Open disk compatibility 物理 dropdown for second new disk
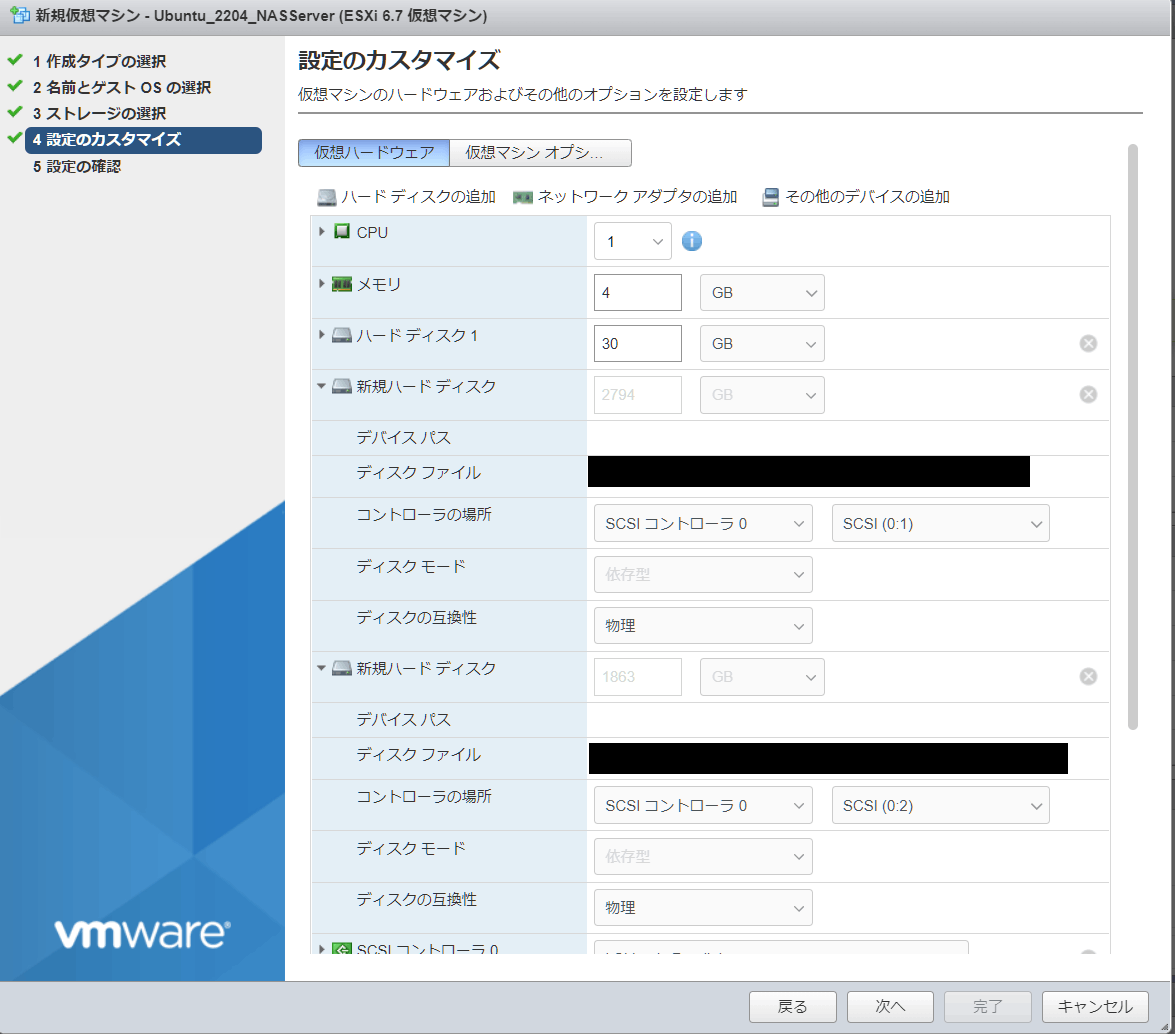The image size is (1175, 1034). point(703,907)
